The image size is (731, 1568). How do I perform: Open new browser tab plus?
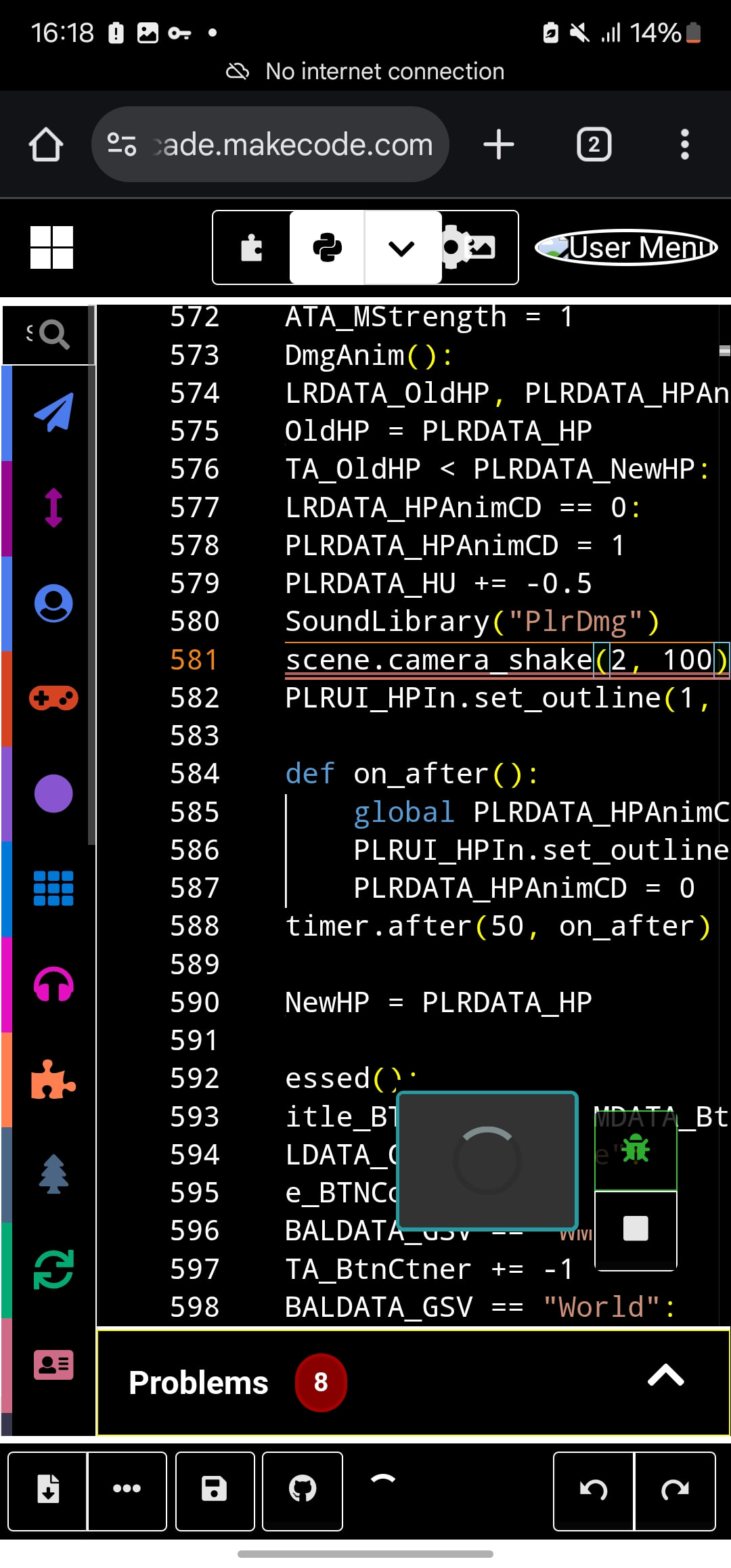click(x=499, y=144)
